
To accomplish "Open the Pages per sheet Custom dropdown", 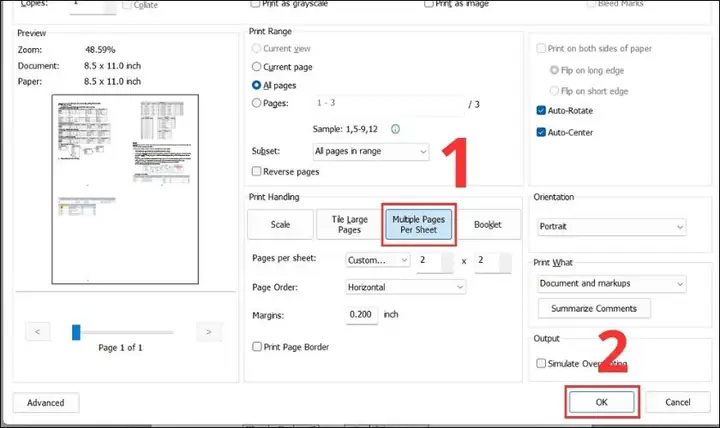I will [x=377, y=260].
